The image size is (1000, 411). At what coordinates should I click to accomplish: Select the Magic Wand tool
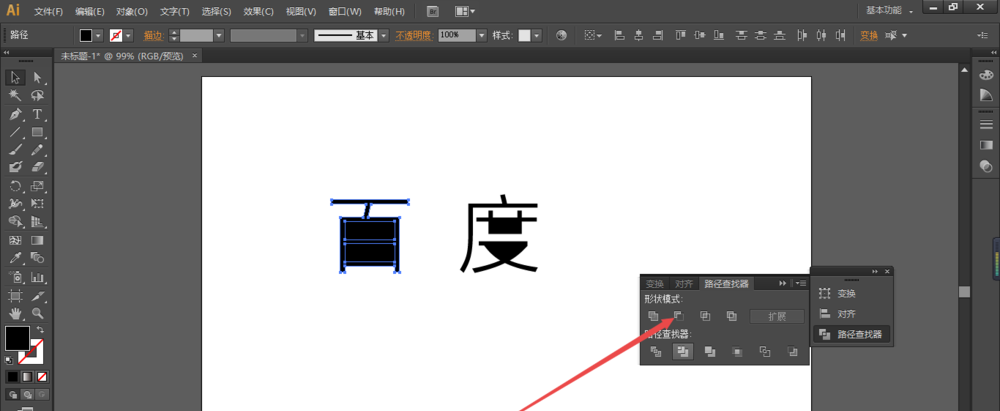(16, 96)
